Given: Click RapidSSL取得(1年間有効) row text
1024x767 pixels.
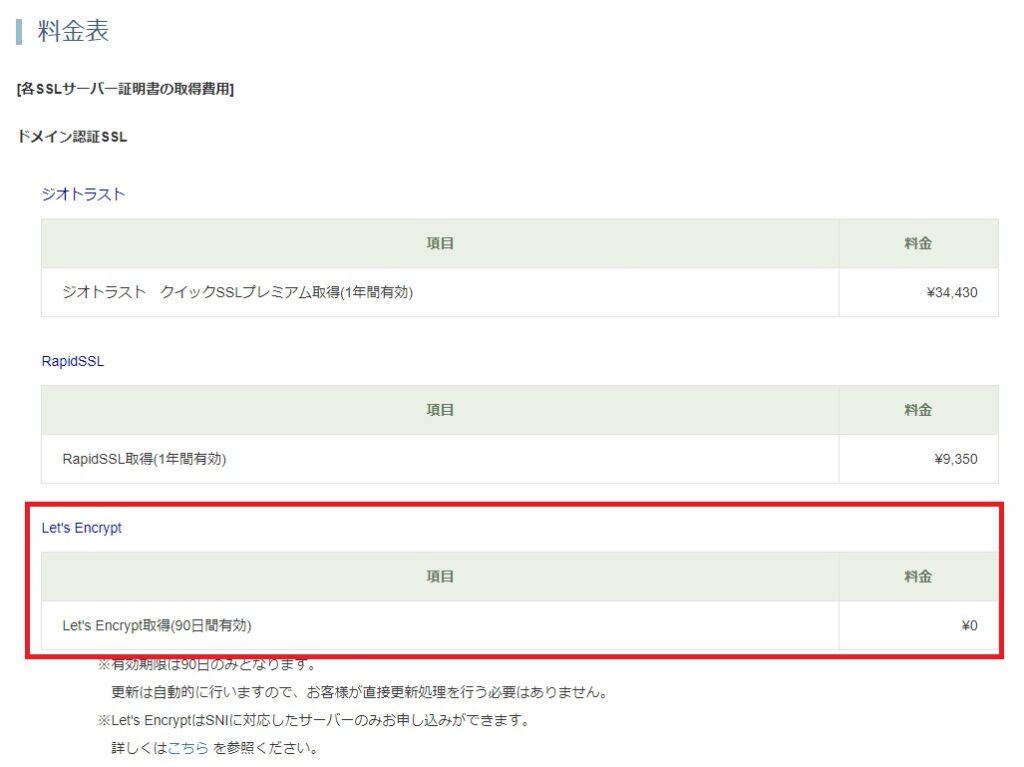Looking at the screenshot, I should pyautogui.click(x=144, y=459).
